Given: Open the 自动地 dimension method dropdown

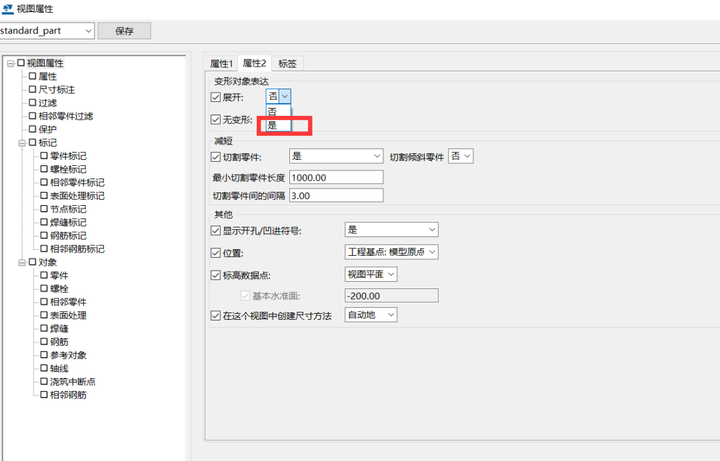Looking at the screenshot, I should (x=371, y=315).
